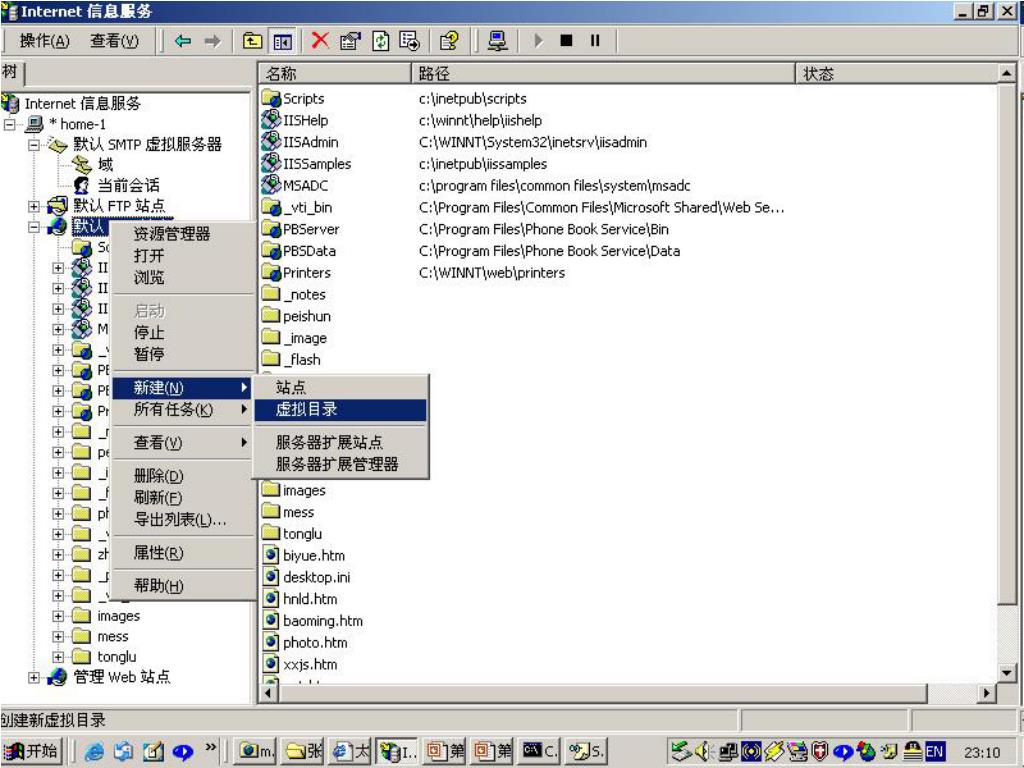Screen dimensions: 1024x768
Task: Open 所有任务(K) submenu
Action: click(x=182, y=409)
